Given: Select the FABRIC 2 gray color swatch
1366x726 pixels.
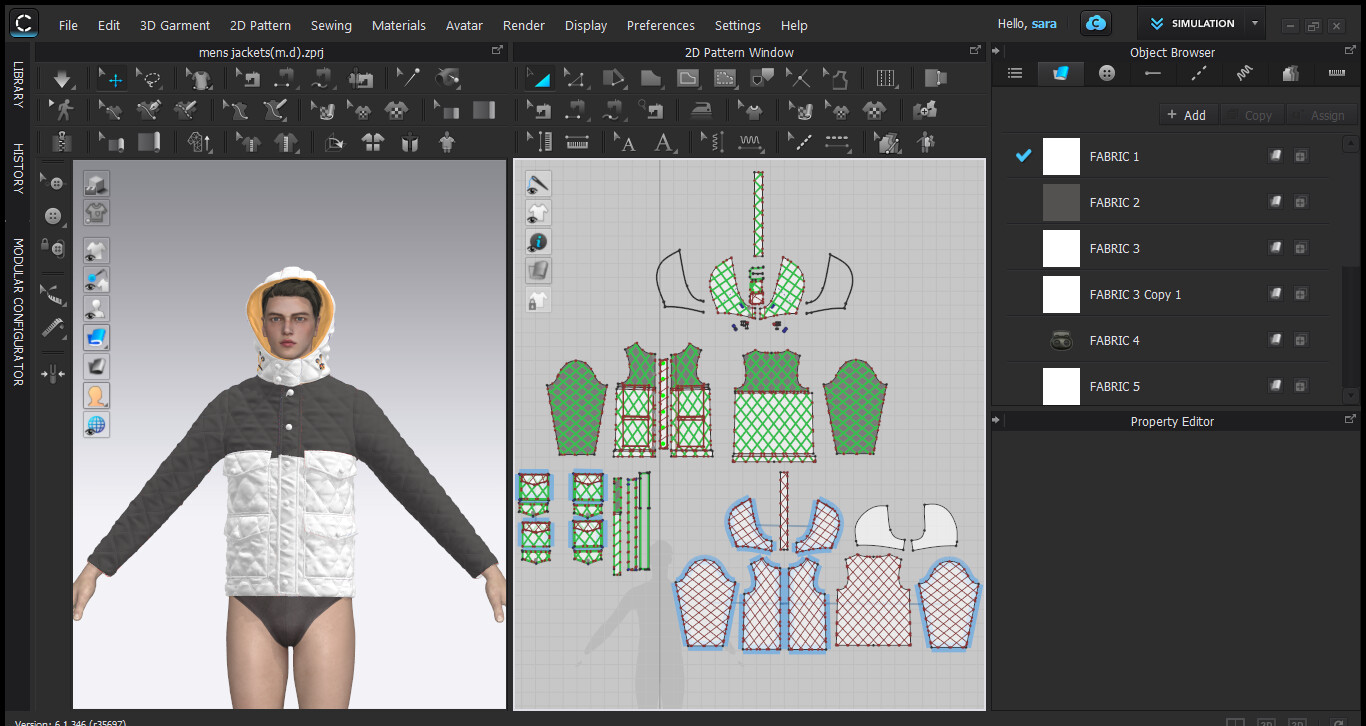Looking at the screenshot, I should pyautogui.click(x=1061, y=202).
